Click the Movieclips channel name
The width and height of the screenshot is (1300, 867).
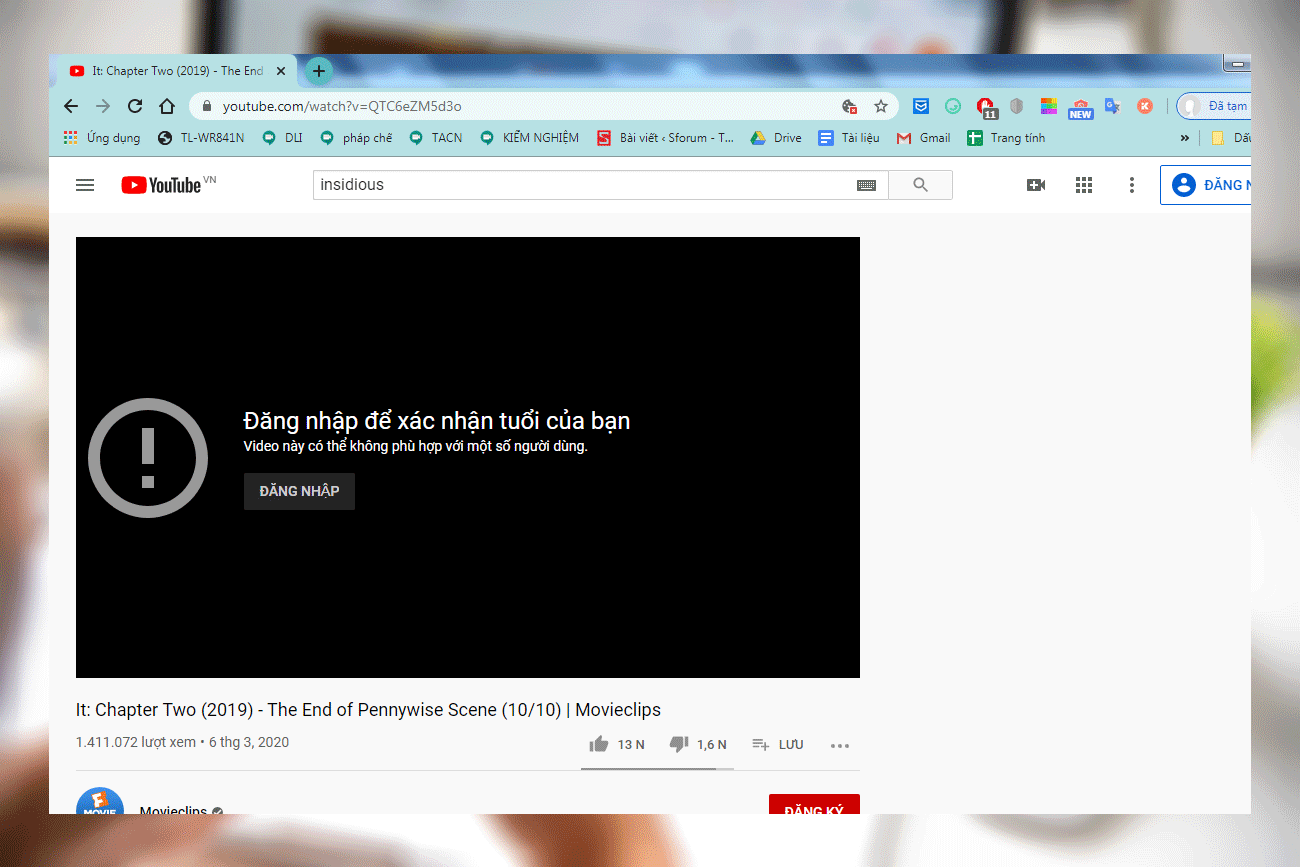pyautogui.click(x=173, y=809)
